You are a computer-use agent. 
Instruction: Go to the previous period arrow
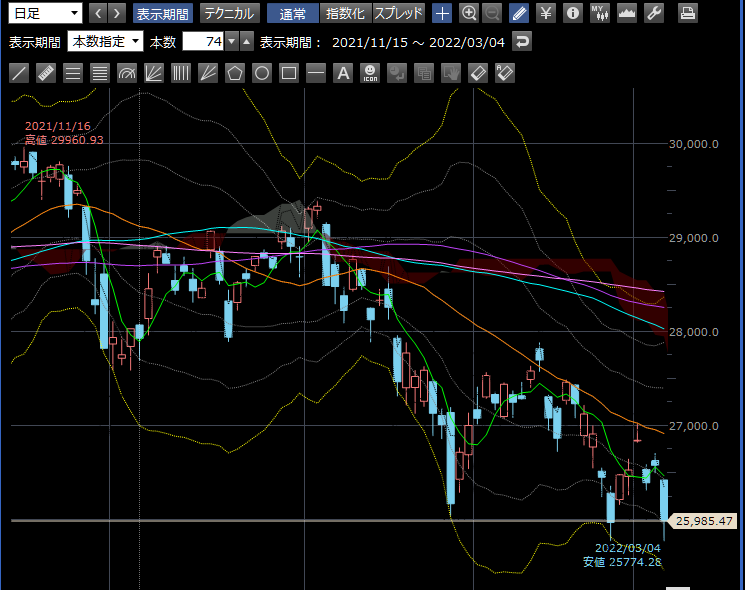pos(98,13)
